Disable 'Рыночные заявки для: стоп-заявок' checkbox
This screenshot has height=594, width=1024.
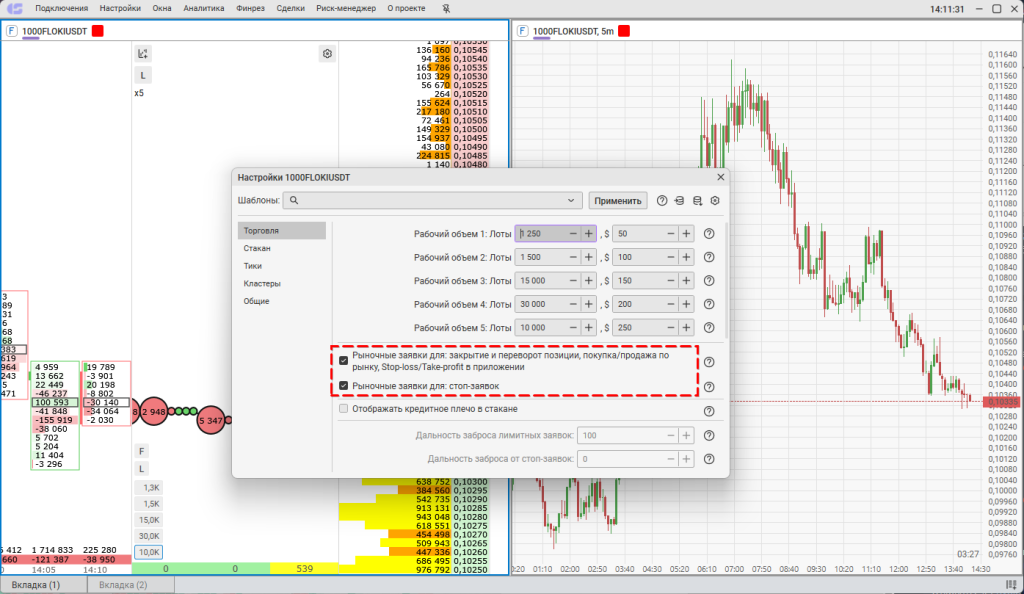(x=344, y=386)
